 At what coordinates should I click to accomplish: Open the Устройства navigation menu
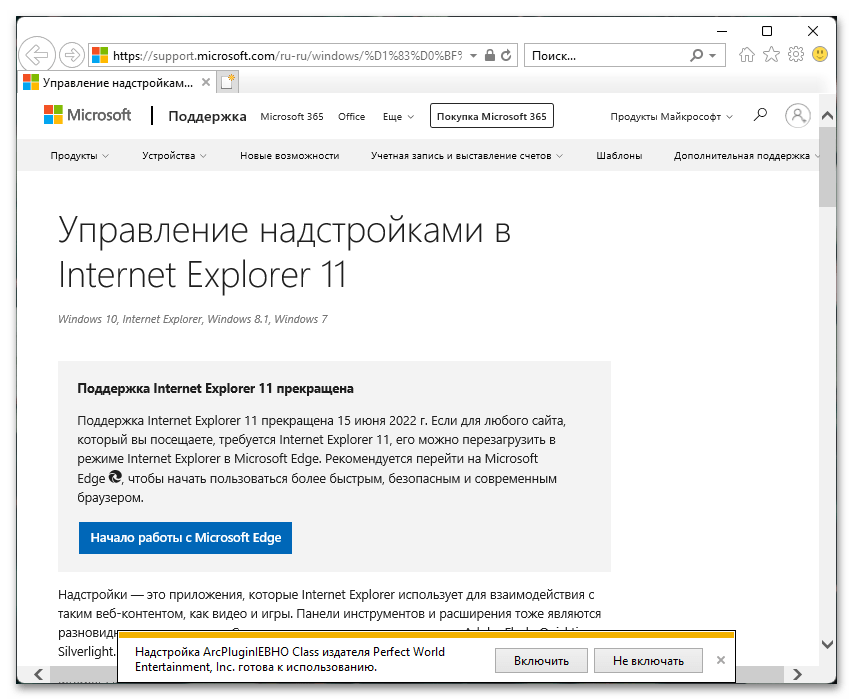click(174, 156)
